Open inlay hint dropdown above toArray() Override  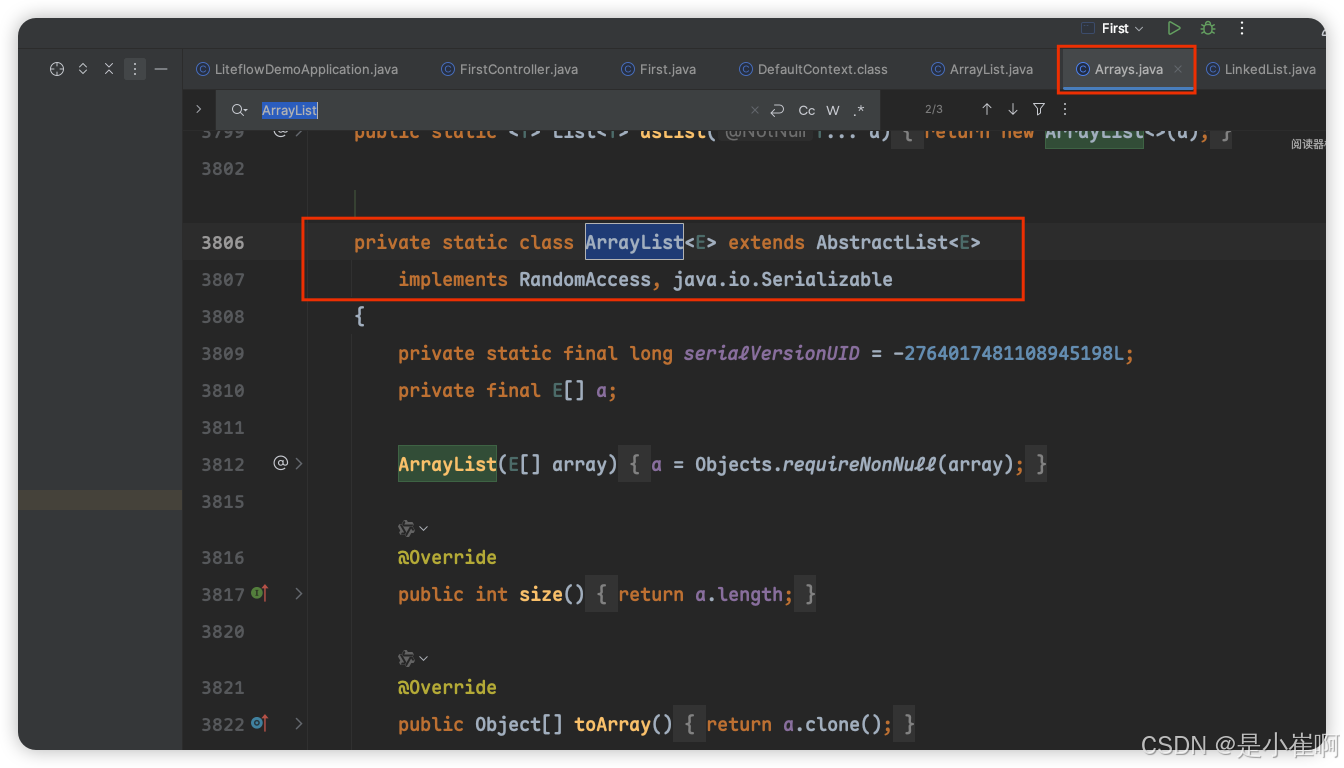(413, 658)
